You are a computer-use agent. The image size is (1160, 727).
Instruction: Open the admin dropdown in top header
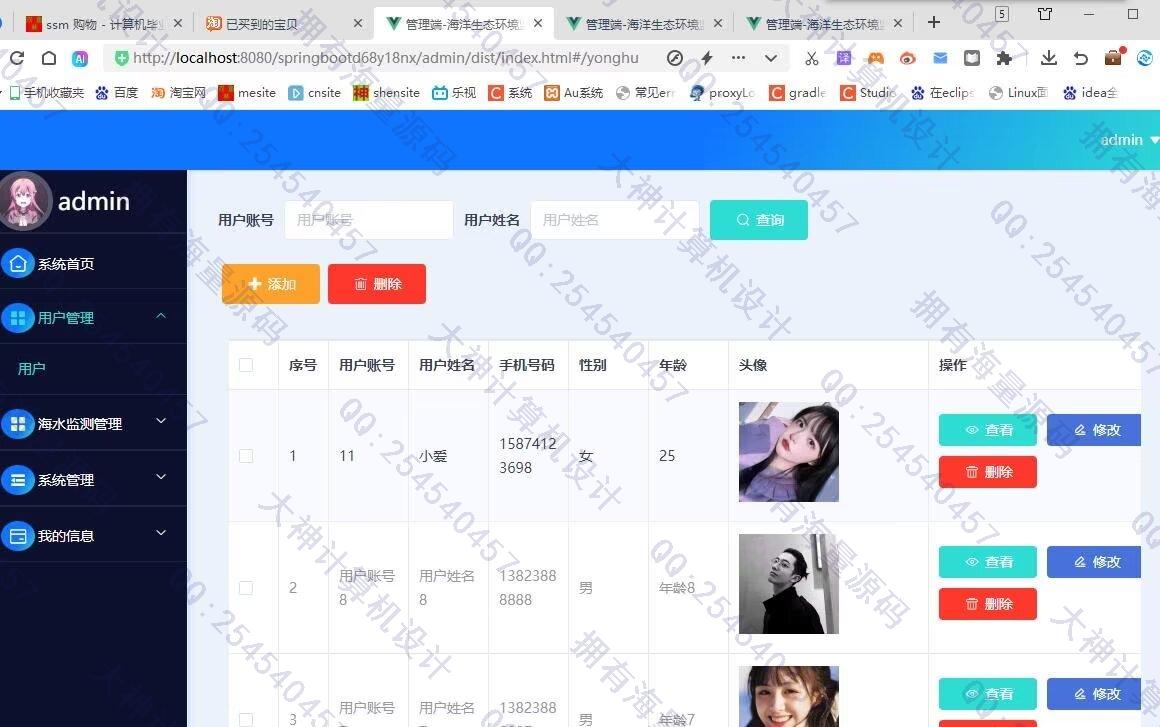coord(1128,140)
